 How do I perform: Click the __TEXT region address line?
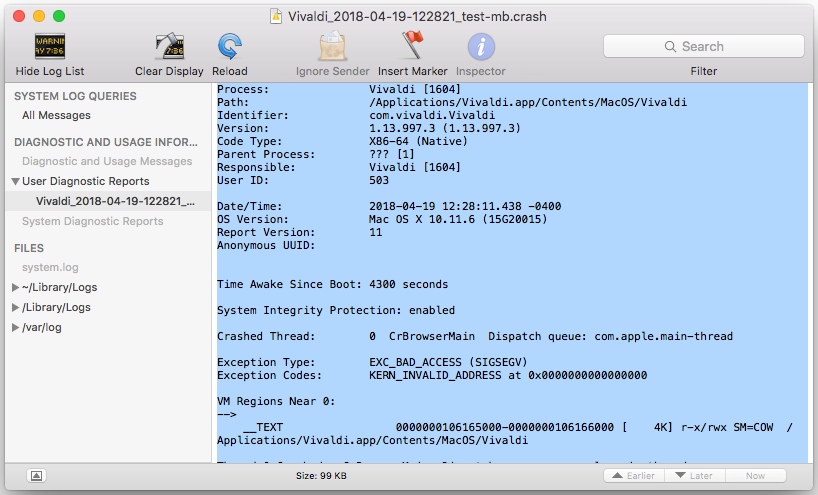coord(516,427)
